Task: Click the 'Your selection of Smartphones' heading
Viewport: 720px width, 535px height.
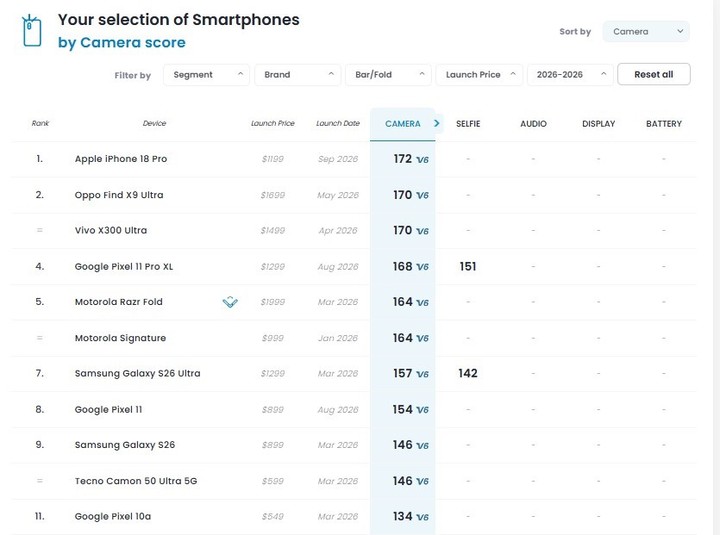Action: pos(179,20)
